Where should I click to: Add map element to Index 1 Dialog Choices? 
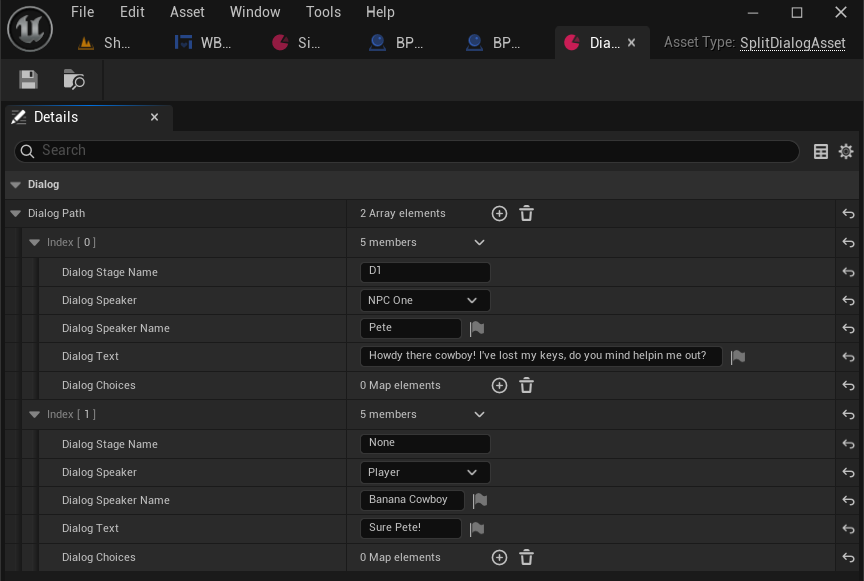pos(499,557)
